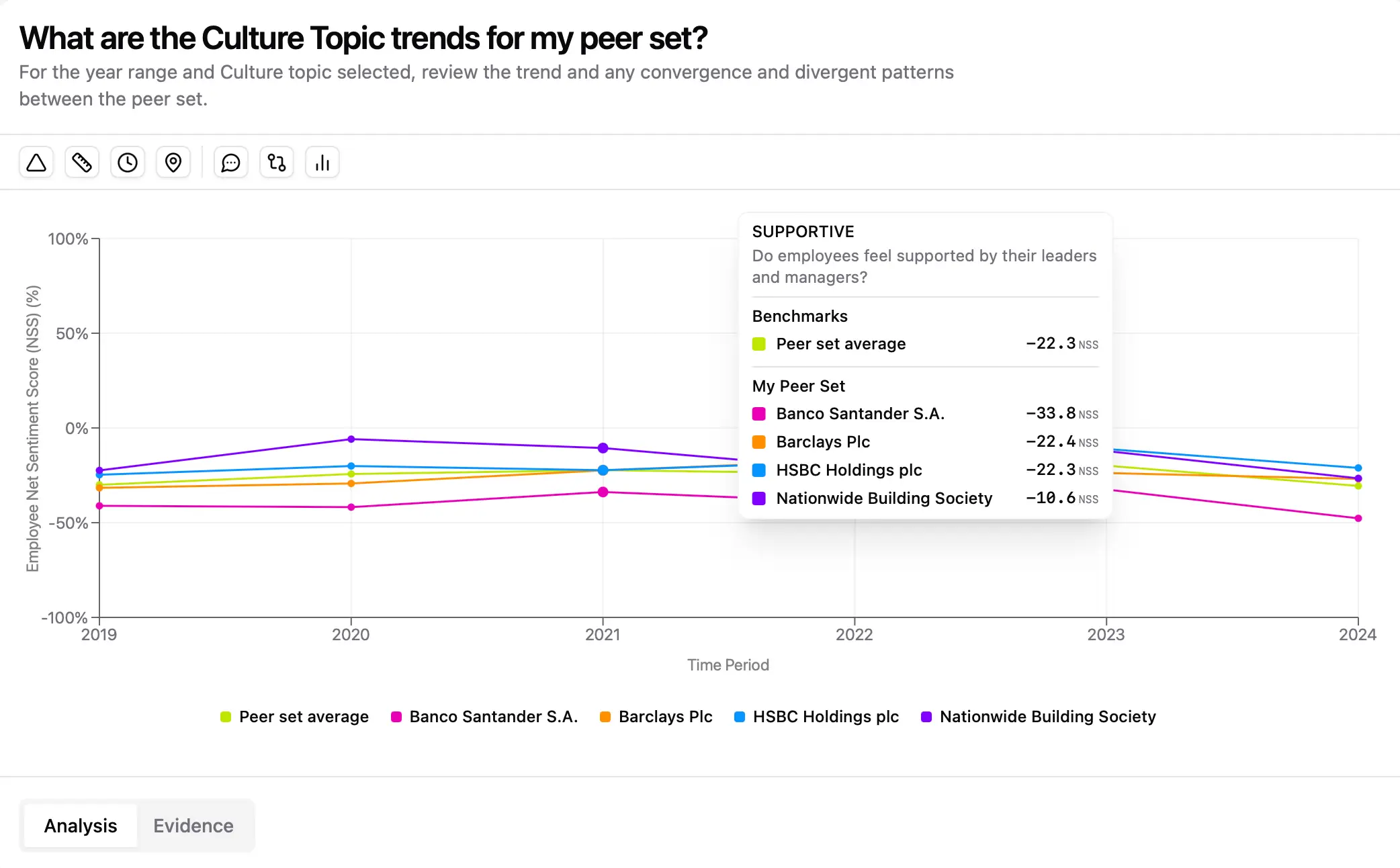The width and height of the screenshot is (1400, 868).
Task: Toggle Barclays Plc legend series
Action: coord(656,717)
